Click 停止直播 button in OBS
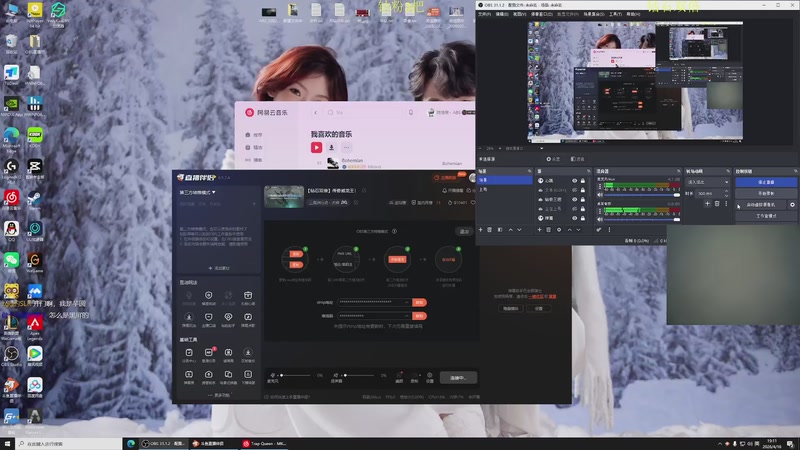Screen dimensions: 800x450 pos(766,182)
